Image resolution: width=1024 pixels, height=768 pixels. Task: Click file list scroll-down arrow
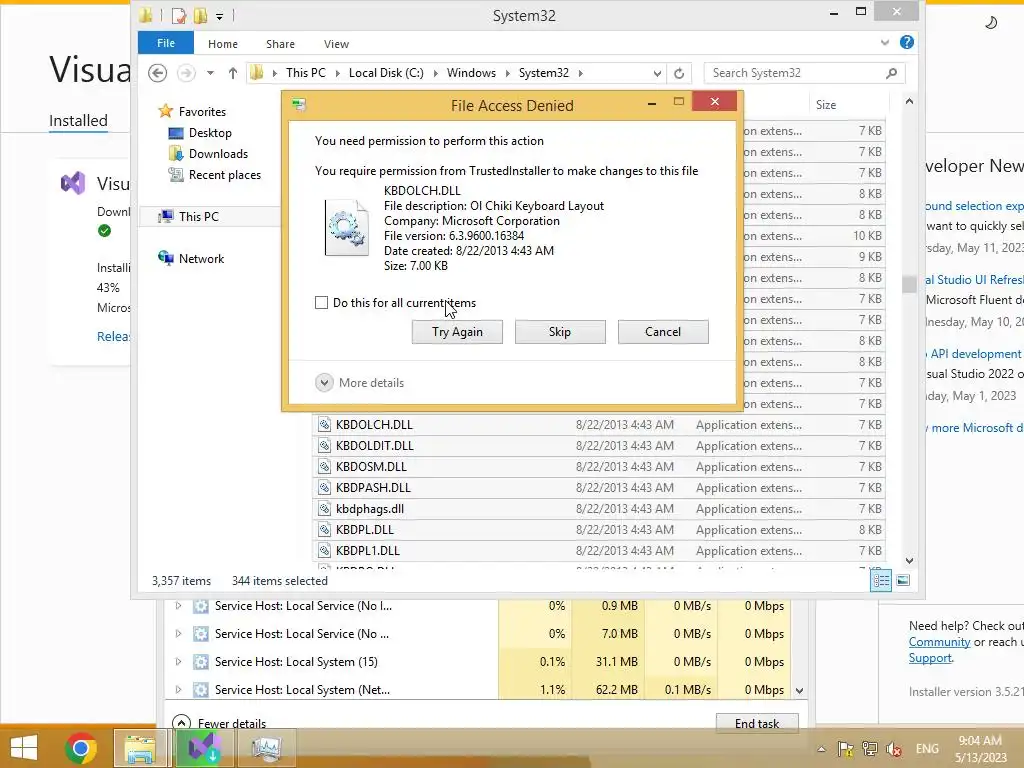tap(909, 561)
